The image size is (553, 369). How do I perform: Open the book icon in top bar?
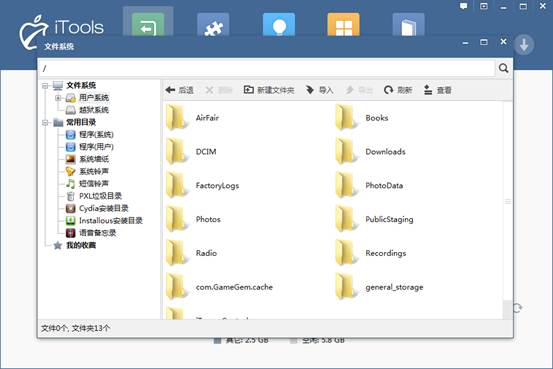pos(408,25)
